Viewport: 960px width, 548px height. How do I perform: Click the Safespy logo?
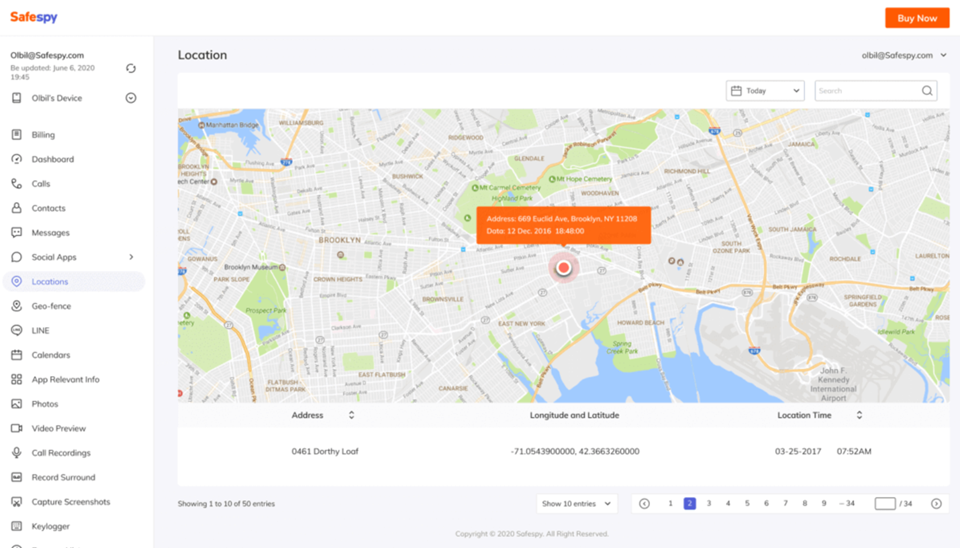pos(34,17)
